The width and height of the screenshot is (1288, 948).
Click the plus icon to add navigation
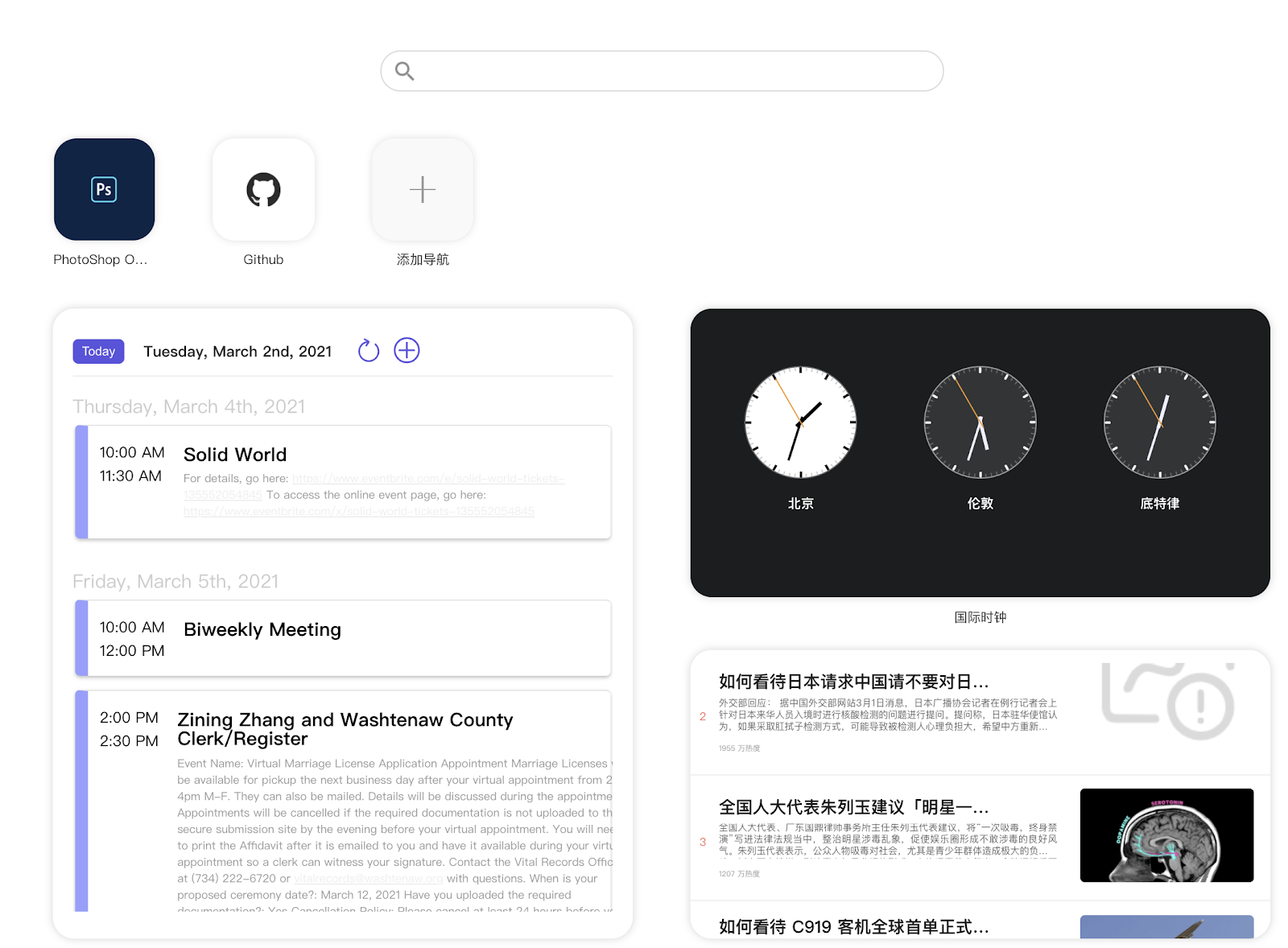click(x=423, y=189)
